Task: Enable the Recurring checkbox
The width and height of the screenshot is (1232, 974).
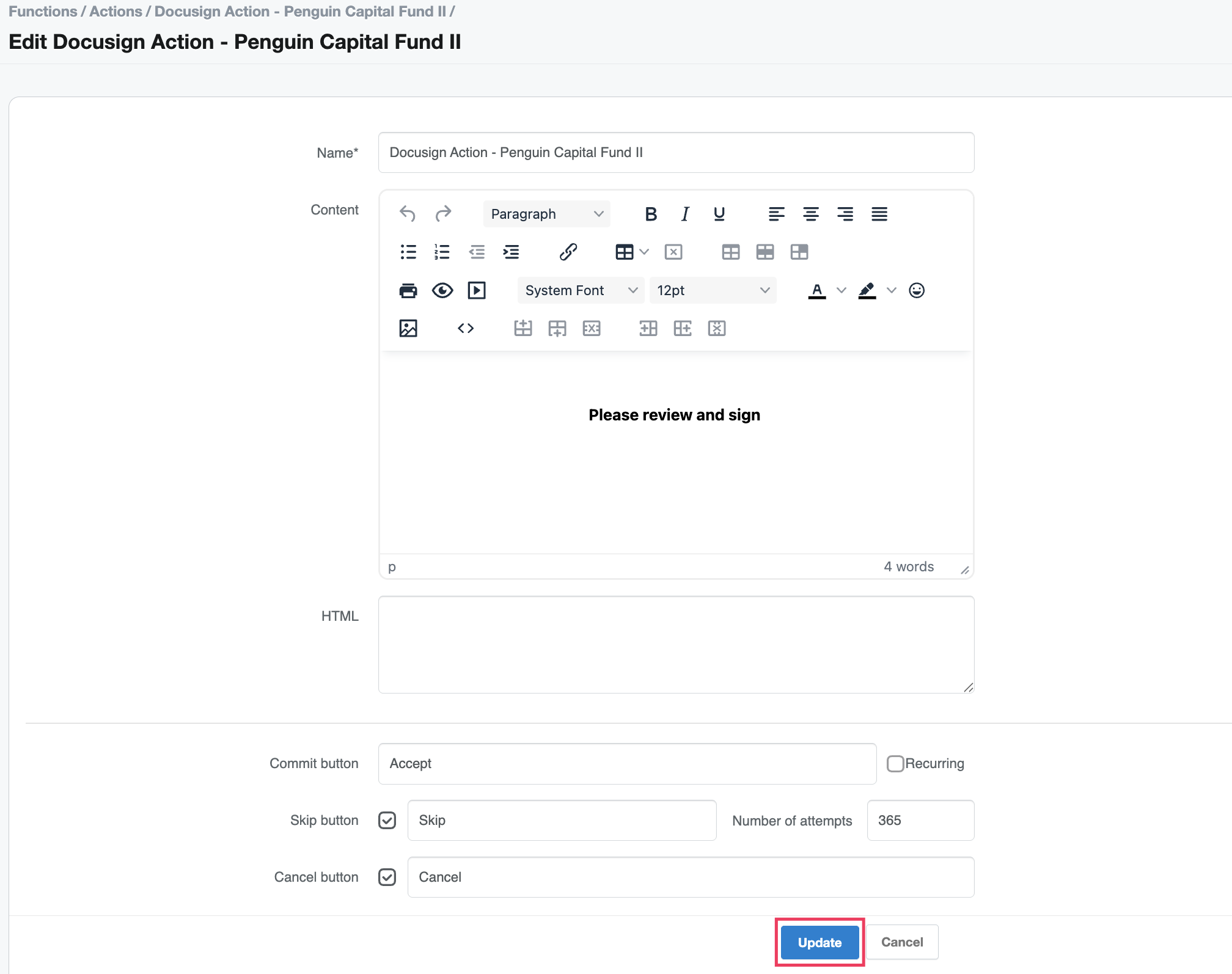Action: coord(895,764)
